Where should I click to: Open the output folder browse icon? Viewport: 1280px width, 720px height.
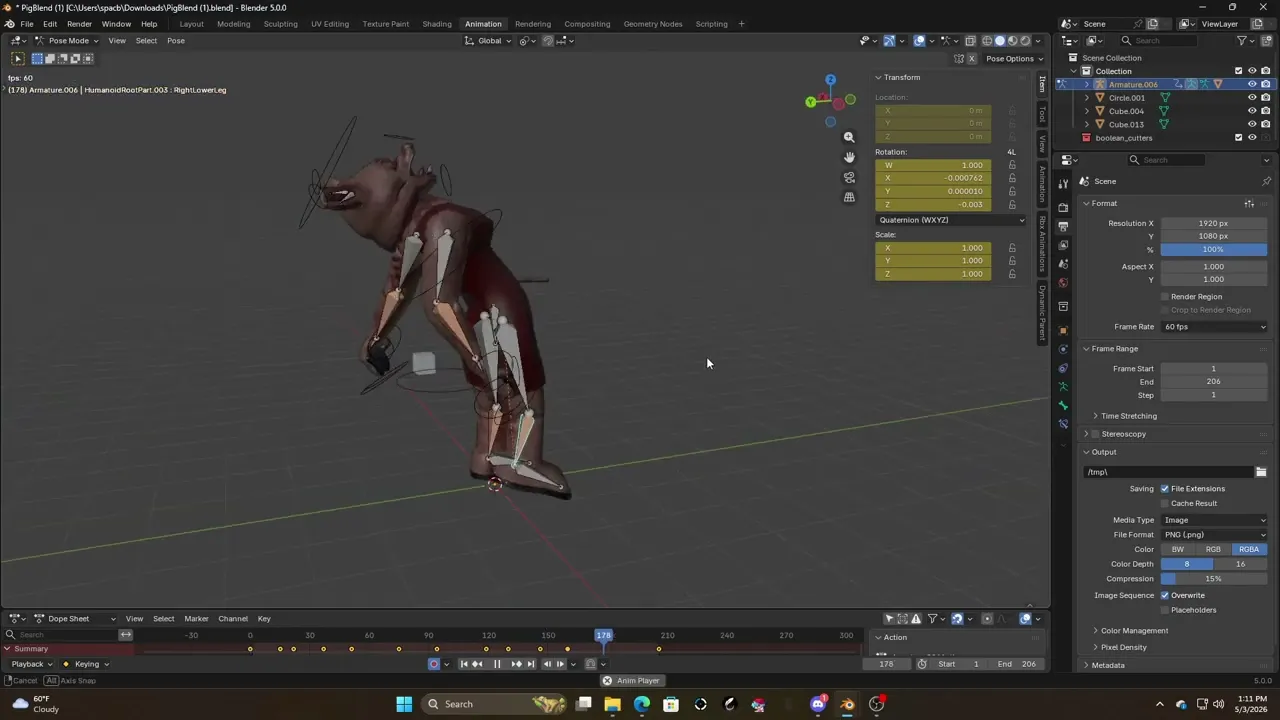point(1261,472)
